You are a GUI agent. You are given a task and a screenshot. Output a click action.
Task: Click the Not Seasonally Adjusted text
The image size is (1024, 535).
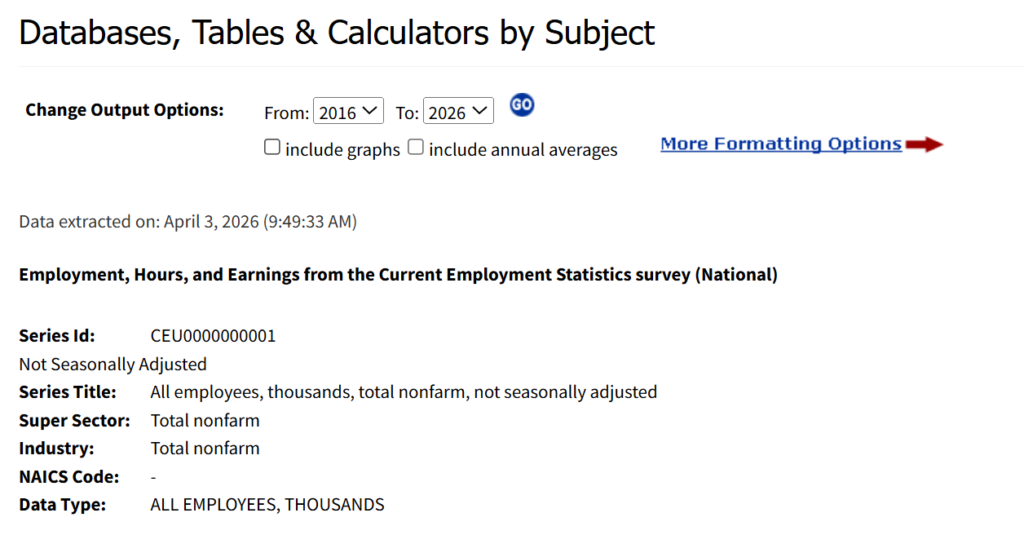click(x=113, y=364)
